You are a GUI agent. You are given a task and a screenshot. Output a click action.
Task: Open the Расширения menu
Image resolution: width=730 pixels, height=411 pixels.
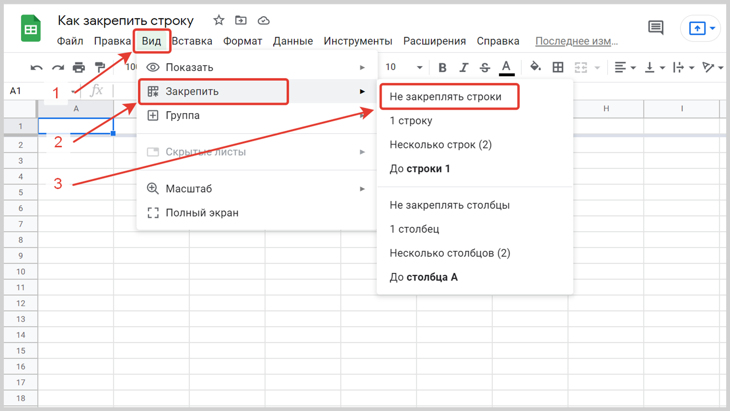coord(434,41)
